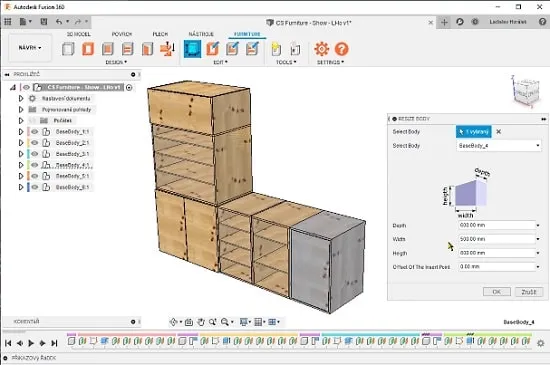Clear the body selection with the X

coord(498,132)
